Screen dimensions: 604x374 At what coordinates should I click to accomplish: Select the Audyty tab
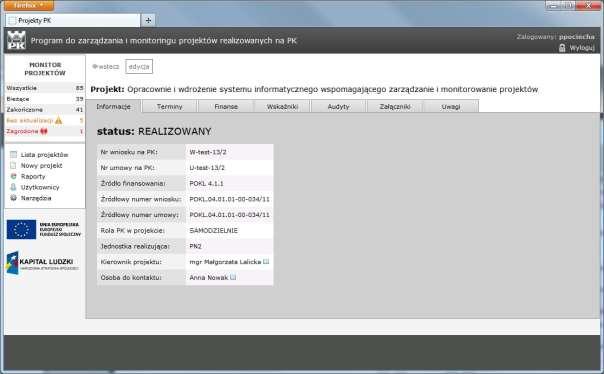339,106
